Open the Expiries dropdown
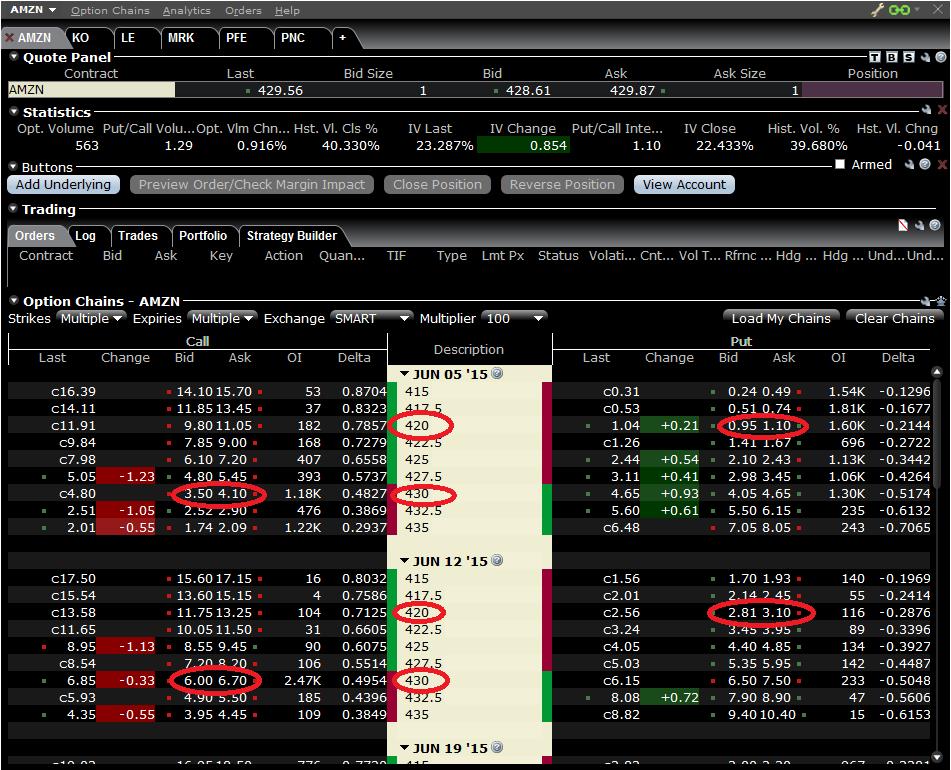 221,318
